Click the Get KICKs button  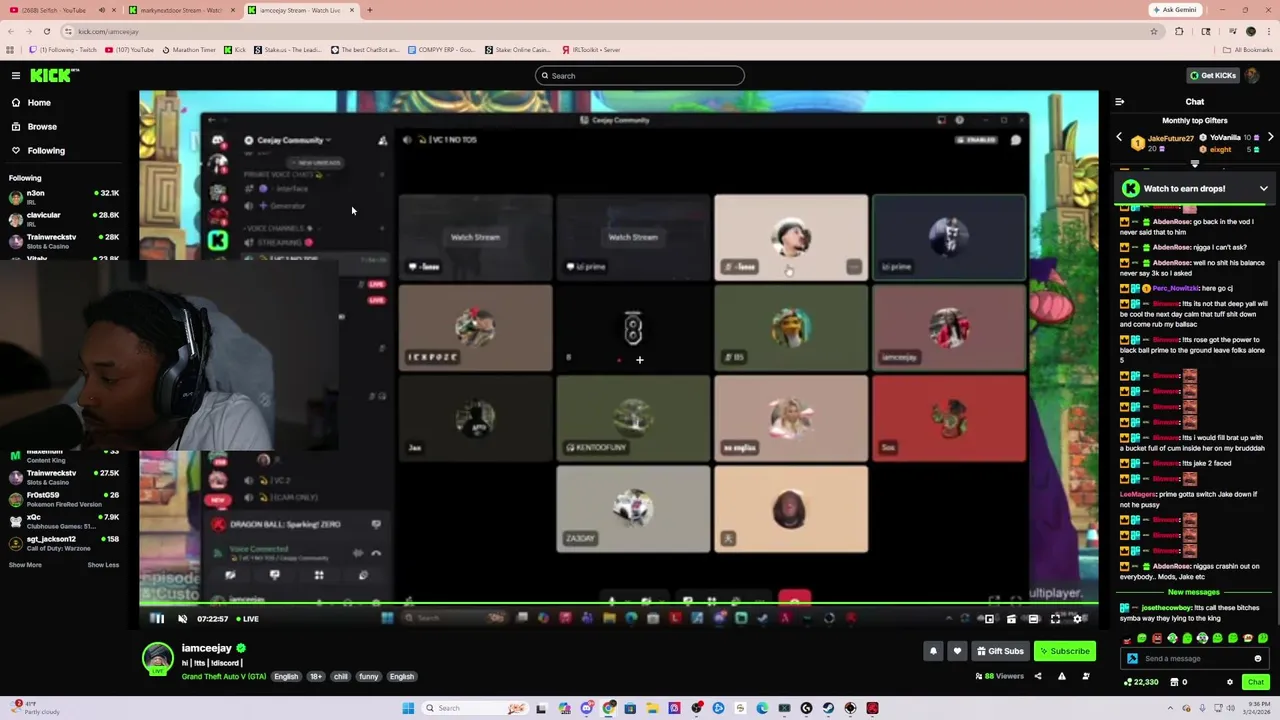pyautogui.click(x=1212, y=75)
